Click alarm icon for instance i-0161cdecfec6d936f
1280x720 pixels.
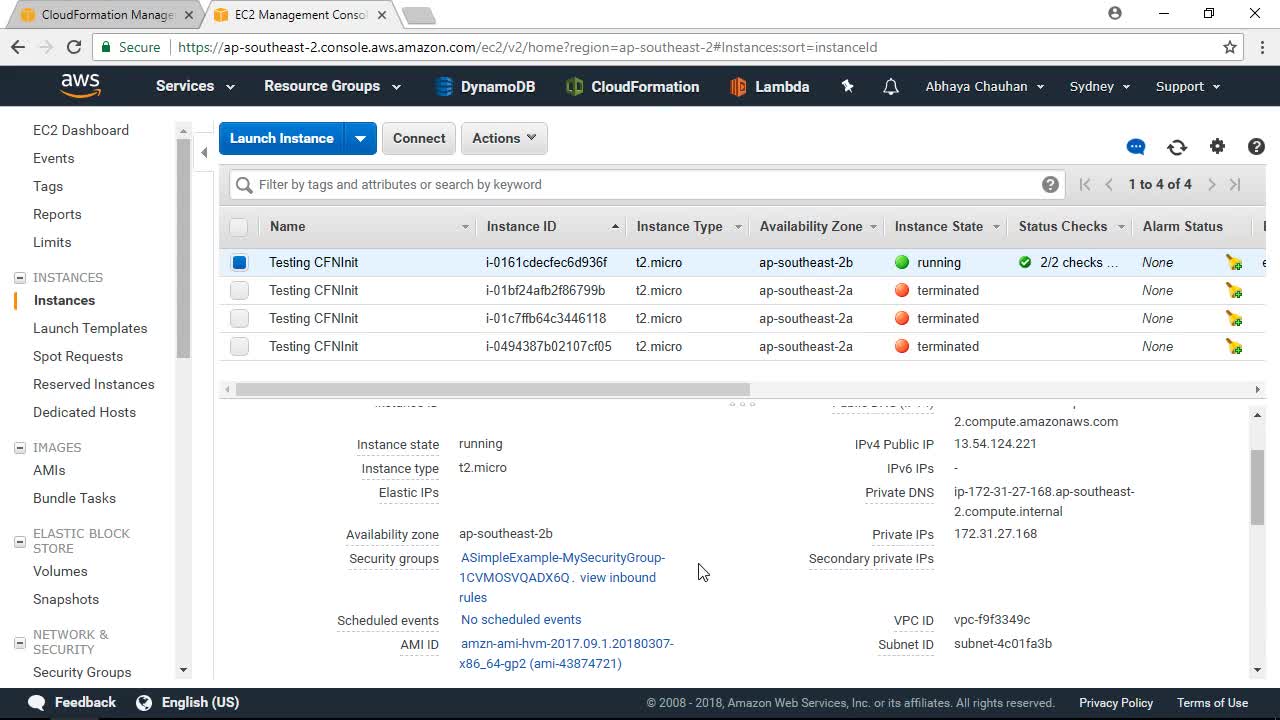1234,263
